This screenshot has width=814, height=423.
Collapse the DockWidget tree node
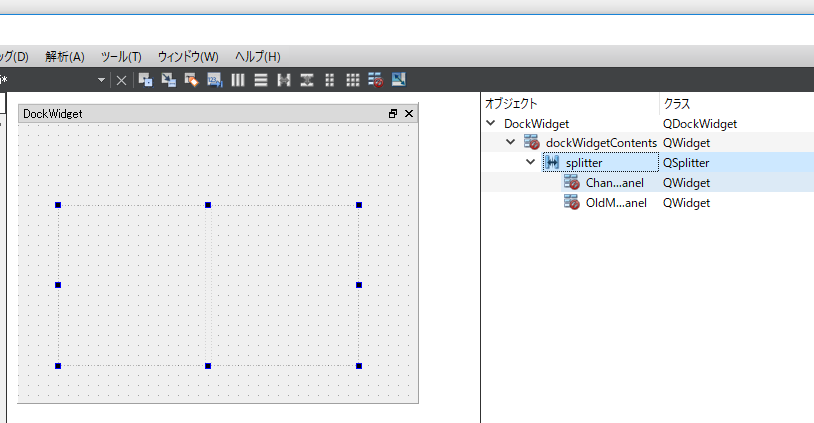[491, 124]
